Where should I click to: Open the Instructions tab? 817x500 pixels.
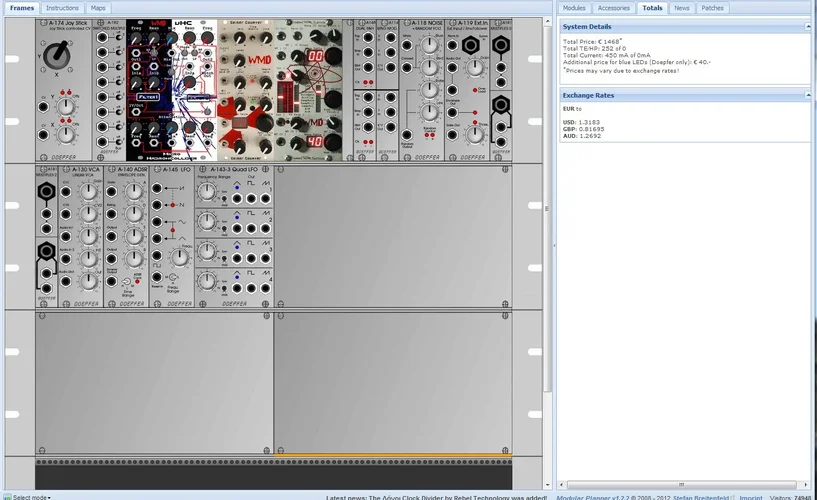click(x=62, y=8)
